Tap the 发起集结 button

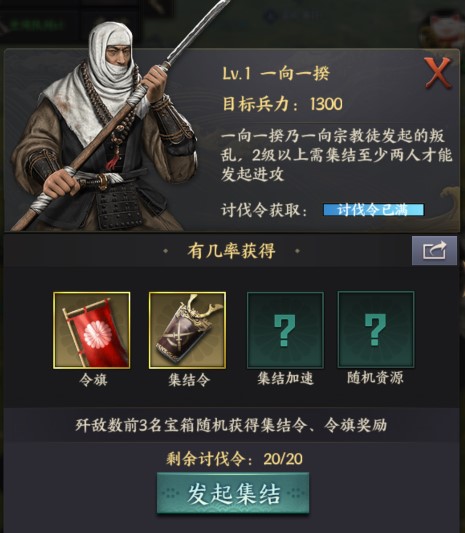pos(233,493)
